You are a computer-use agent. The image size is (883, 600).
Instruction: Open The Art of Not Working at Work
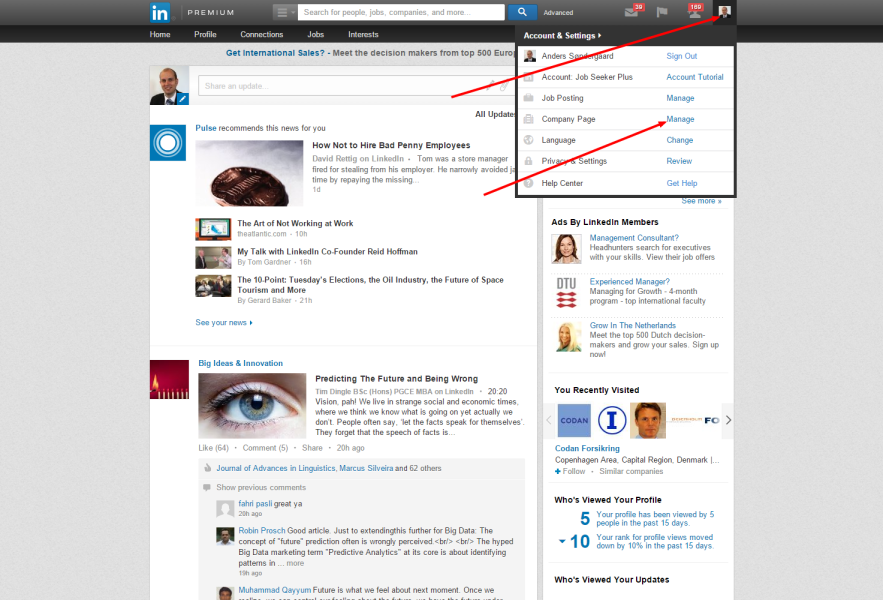[295, 223]
